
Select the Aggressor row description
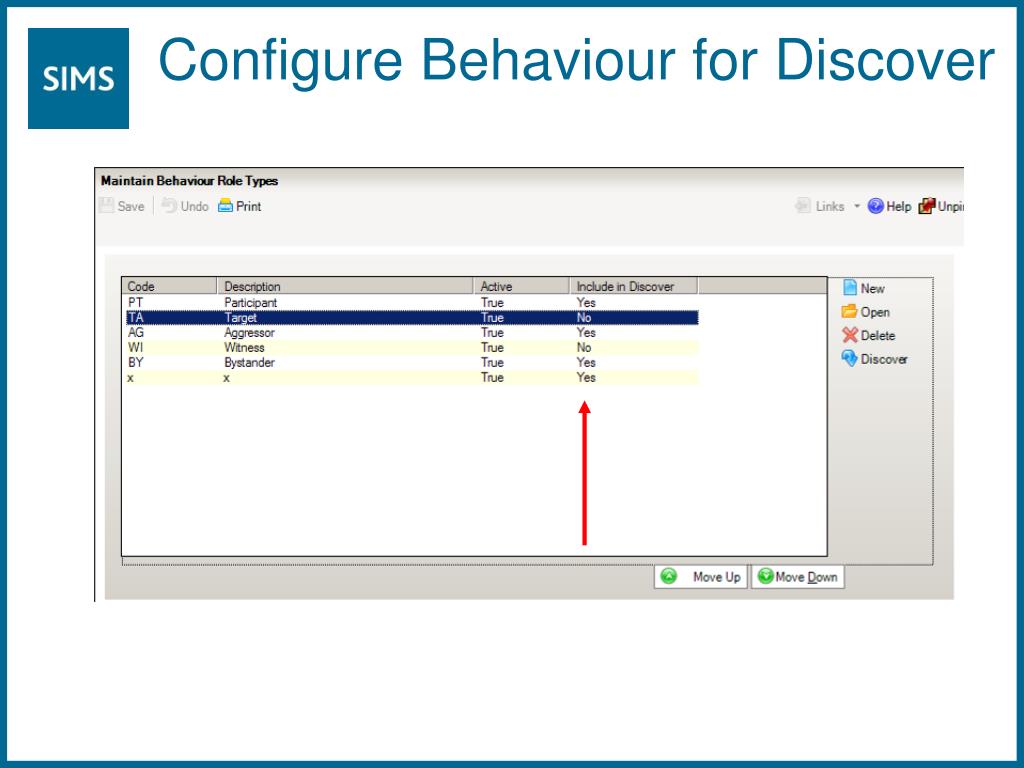coord(249,332)
